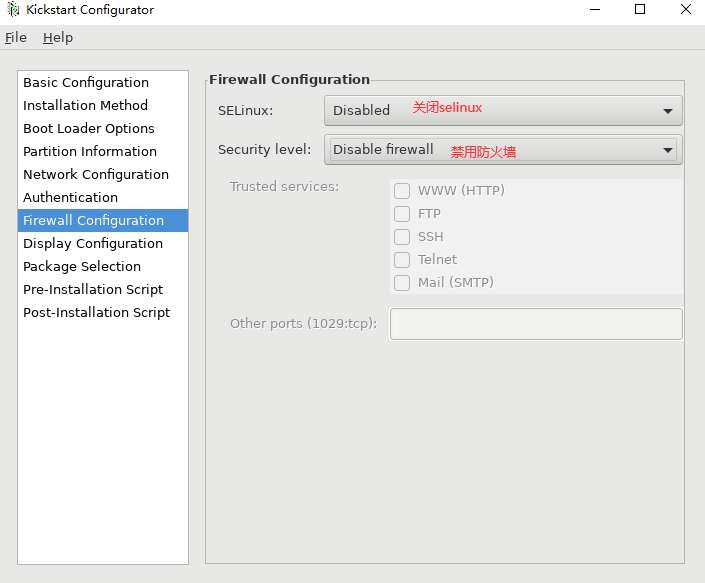The height and width of the screenshot is (583, 705).
Task: Open the Help menu
Action: [58, 38]
